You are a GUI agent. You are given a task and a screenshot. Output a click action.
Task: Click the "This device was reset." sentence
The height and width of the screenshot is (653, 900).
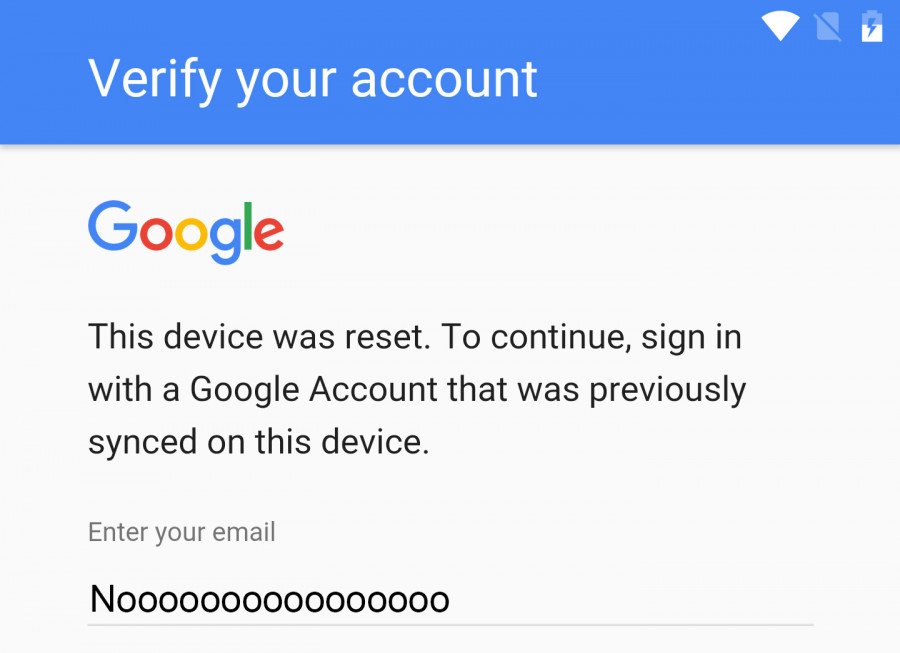[x=258, y=336]
